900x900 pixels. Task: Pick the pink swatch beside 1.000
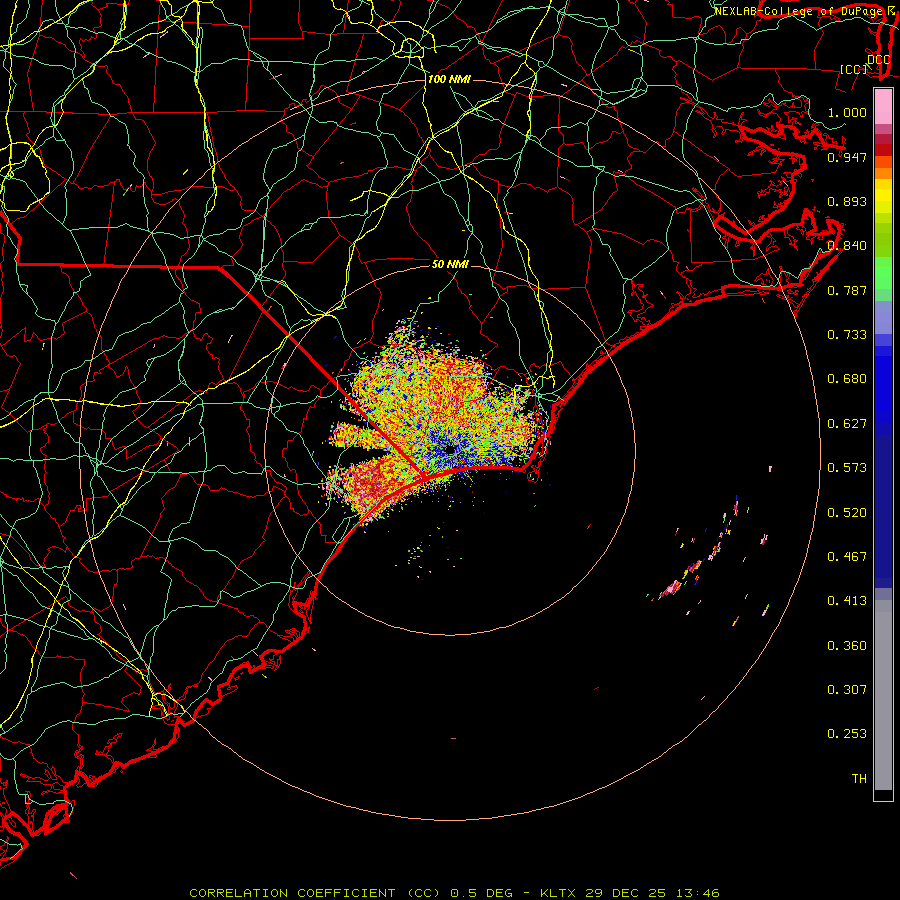pyautogui.click(x=883, y=107)
